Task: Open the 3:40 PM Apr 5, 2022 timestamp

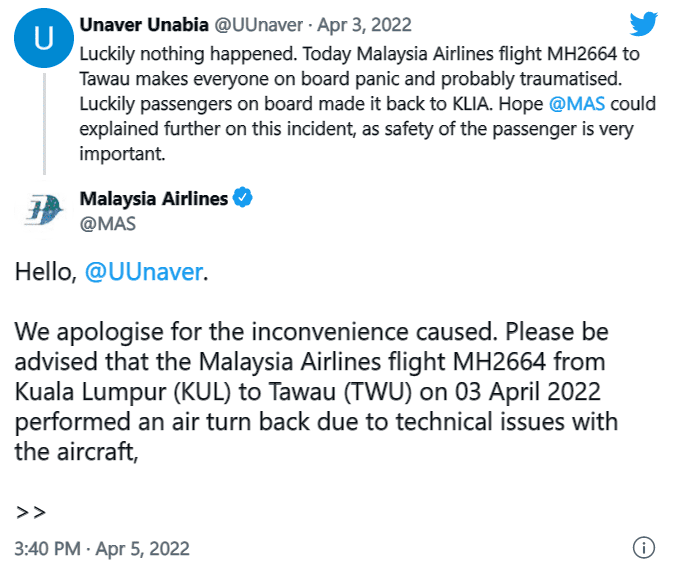Action: (x=102, y=549)
